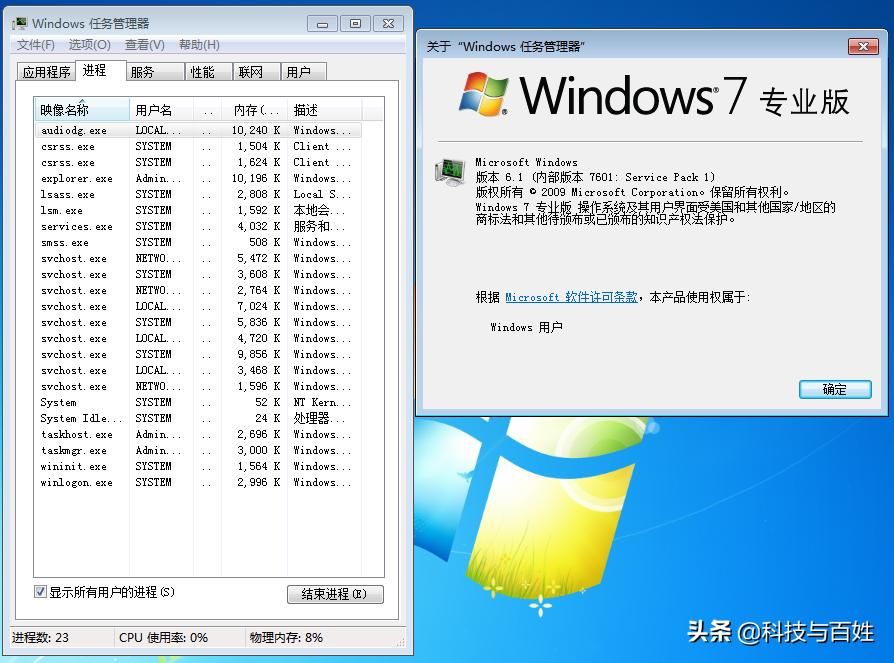This screenshot has width=894, height=663.
Task: Open the 文件 menu
Action: (x=37, y=44)
